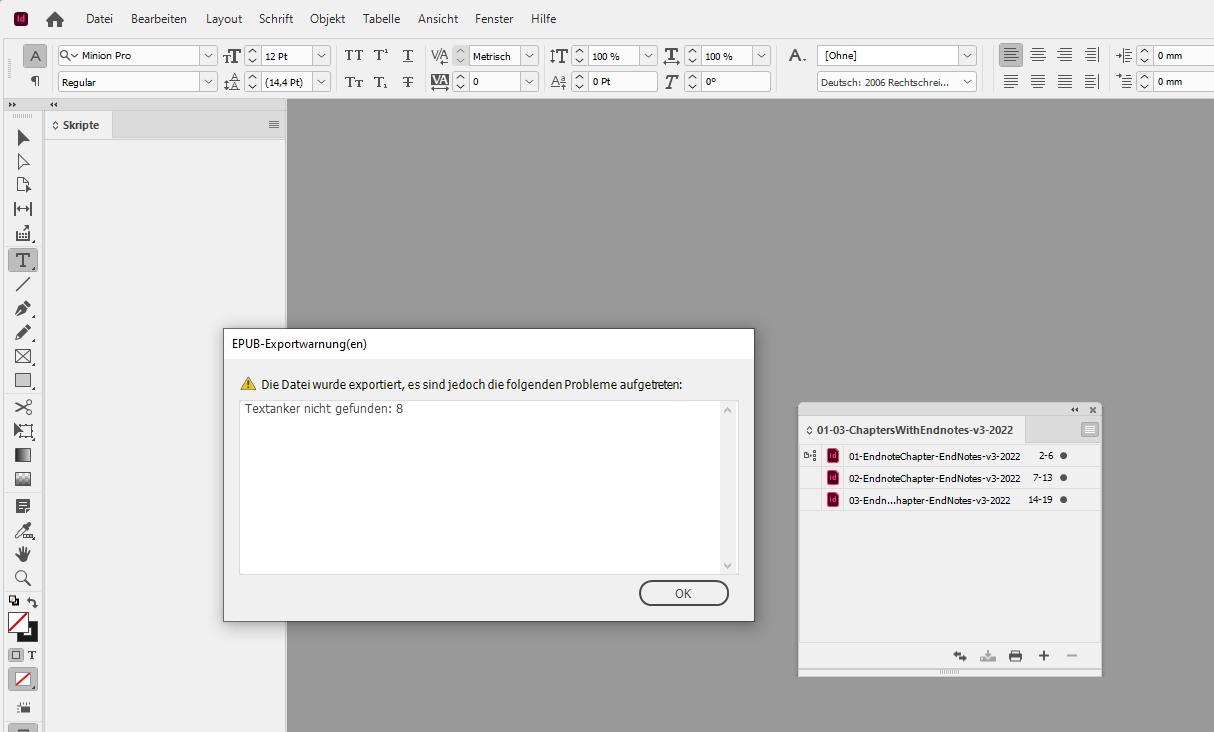Select the Type tool

pyautogui.click(x=23, y=260)
